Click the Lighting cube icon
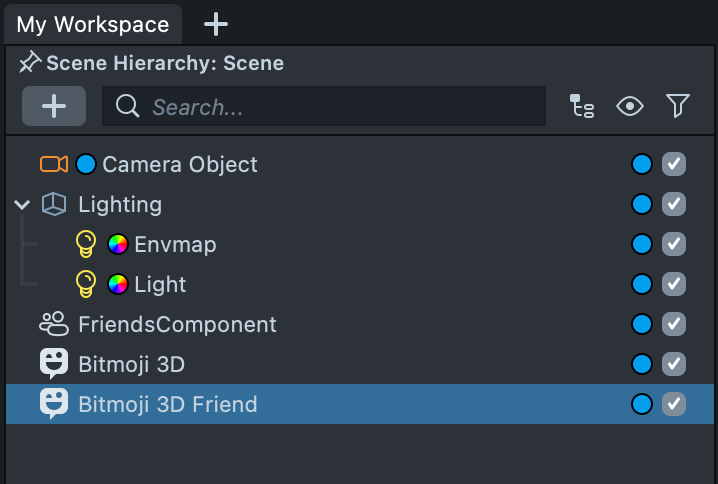 point(54,204)
